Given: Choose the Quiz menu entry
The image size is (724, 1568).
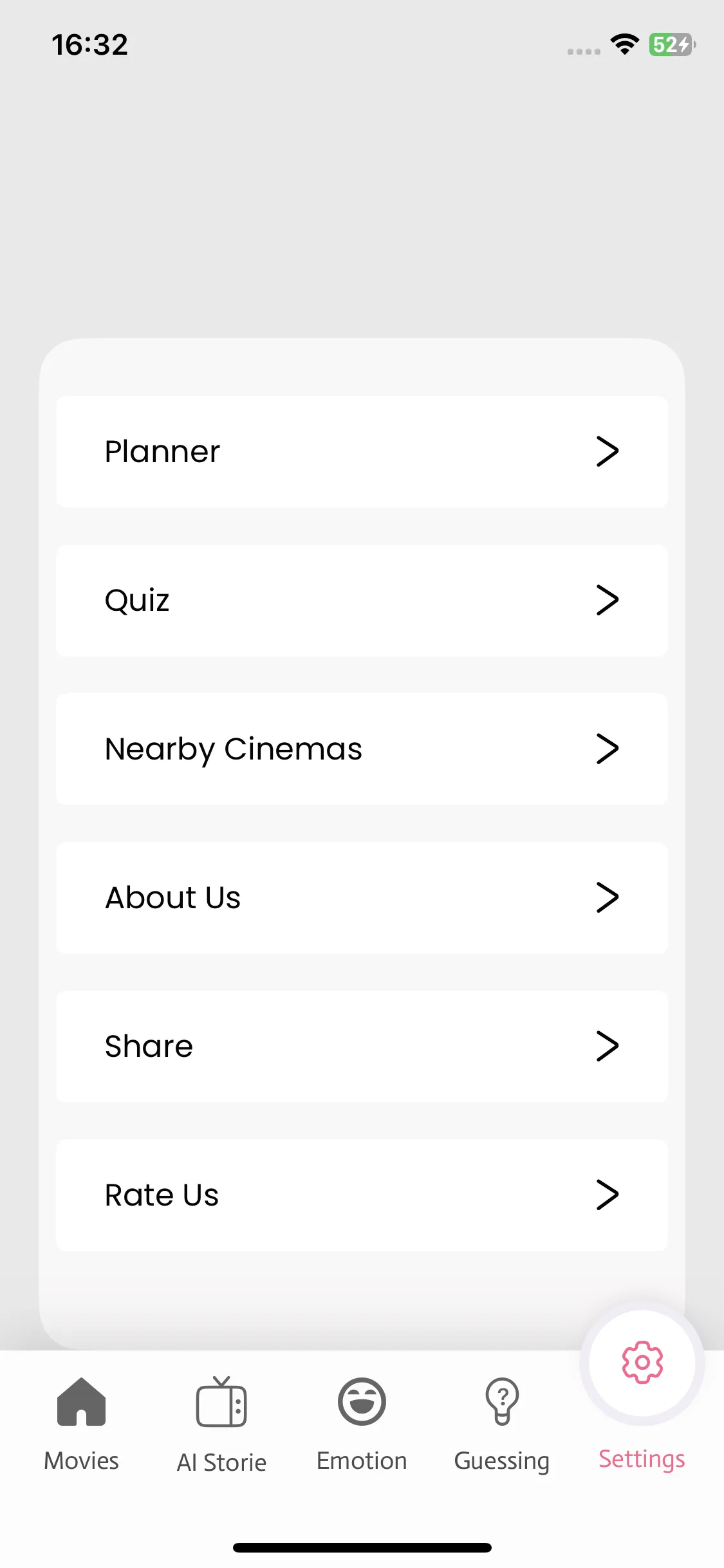Looking at the screenshot, I should pos(362,600).
